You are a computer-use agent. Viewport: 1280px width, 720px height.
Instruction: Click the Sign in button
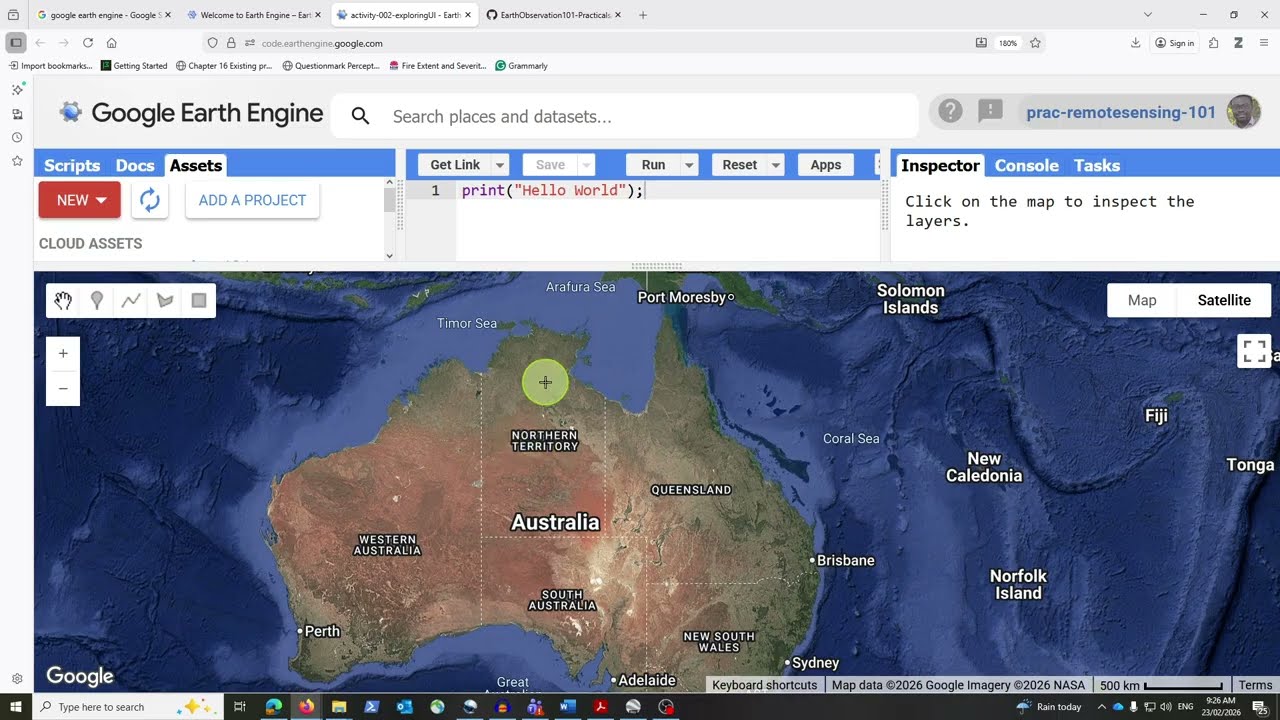[x=1175, y=43]
